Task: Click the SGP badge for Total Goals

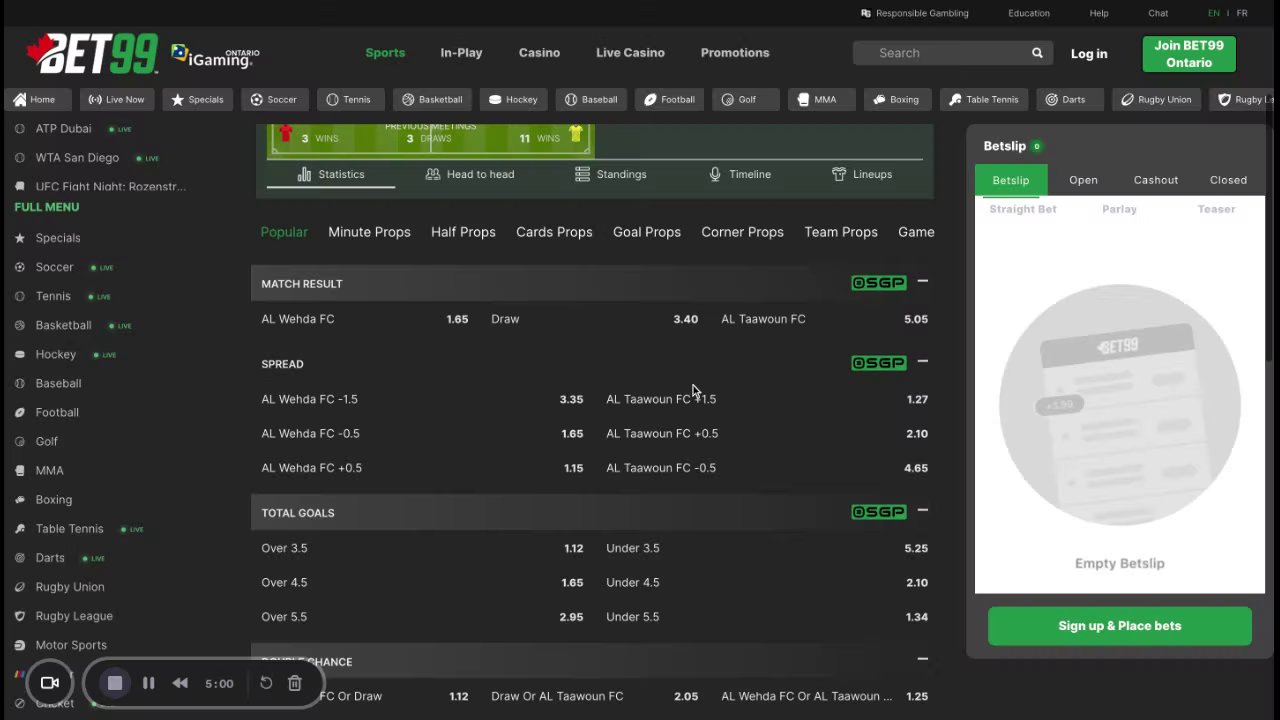Action: (x=878, y=512)
